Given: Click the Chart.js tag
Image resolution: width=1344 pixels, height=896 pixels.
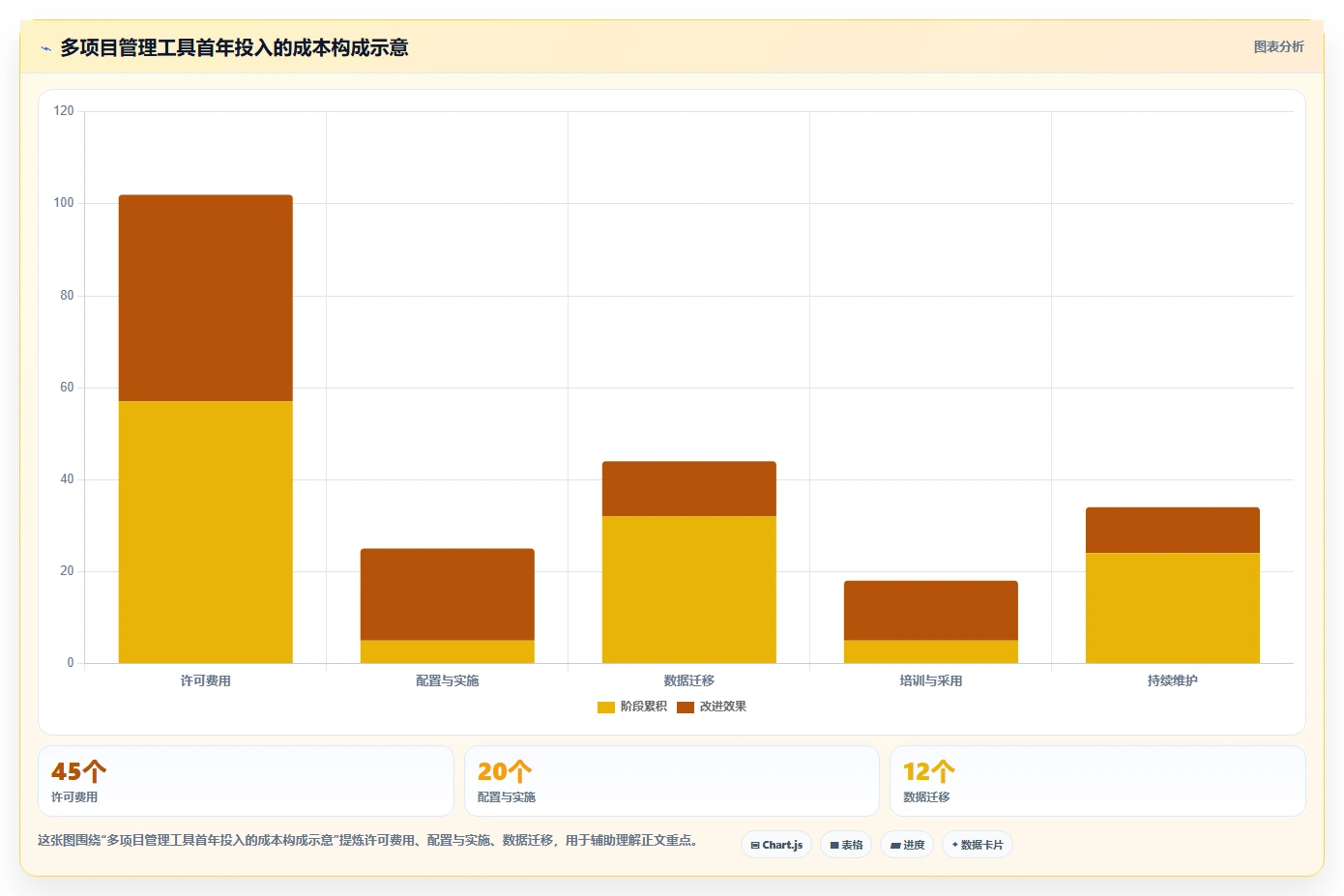Looking at the screenshot, I should (777, 845).
